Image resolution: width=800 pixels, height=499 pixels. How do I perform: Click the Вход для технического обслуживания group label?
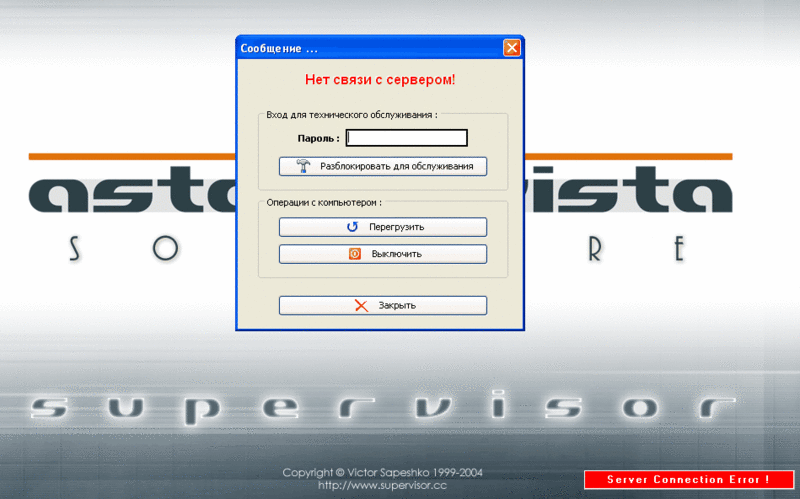click(352, 115)
